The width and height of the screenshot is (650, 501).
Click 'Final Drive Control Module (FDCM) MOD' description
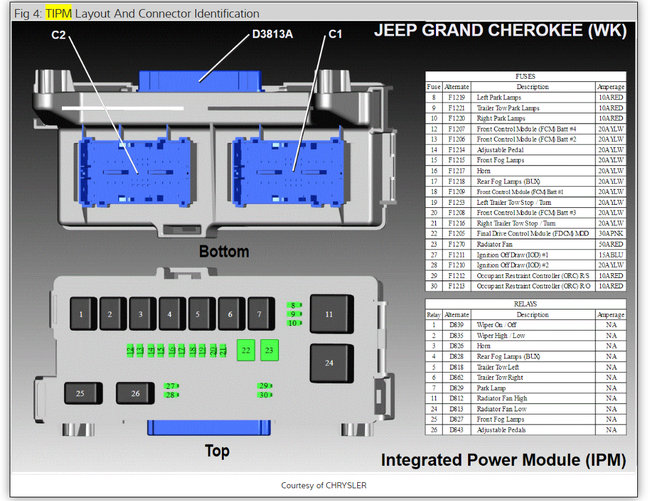point(533,234)
